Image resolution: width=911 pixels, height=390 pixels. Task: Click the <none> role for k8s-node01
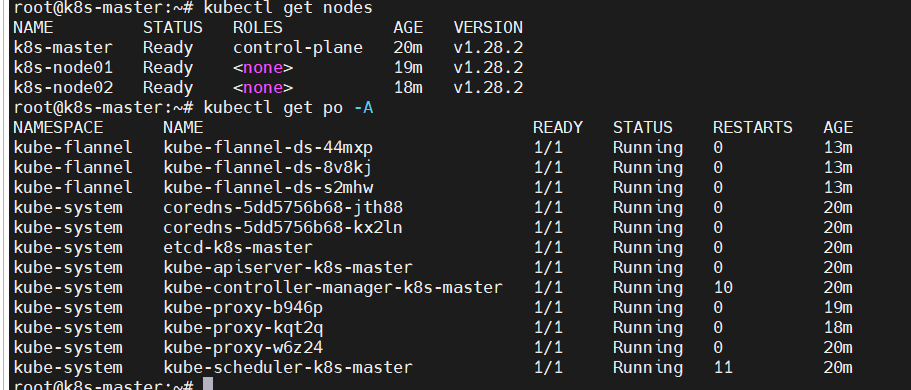(263, 67)
